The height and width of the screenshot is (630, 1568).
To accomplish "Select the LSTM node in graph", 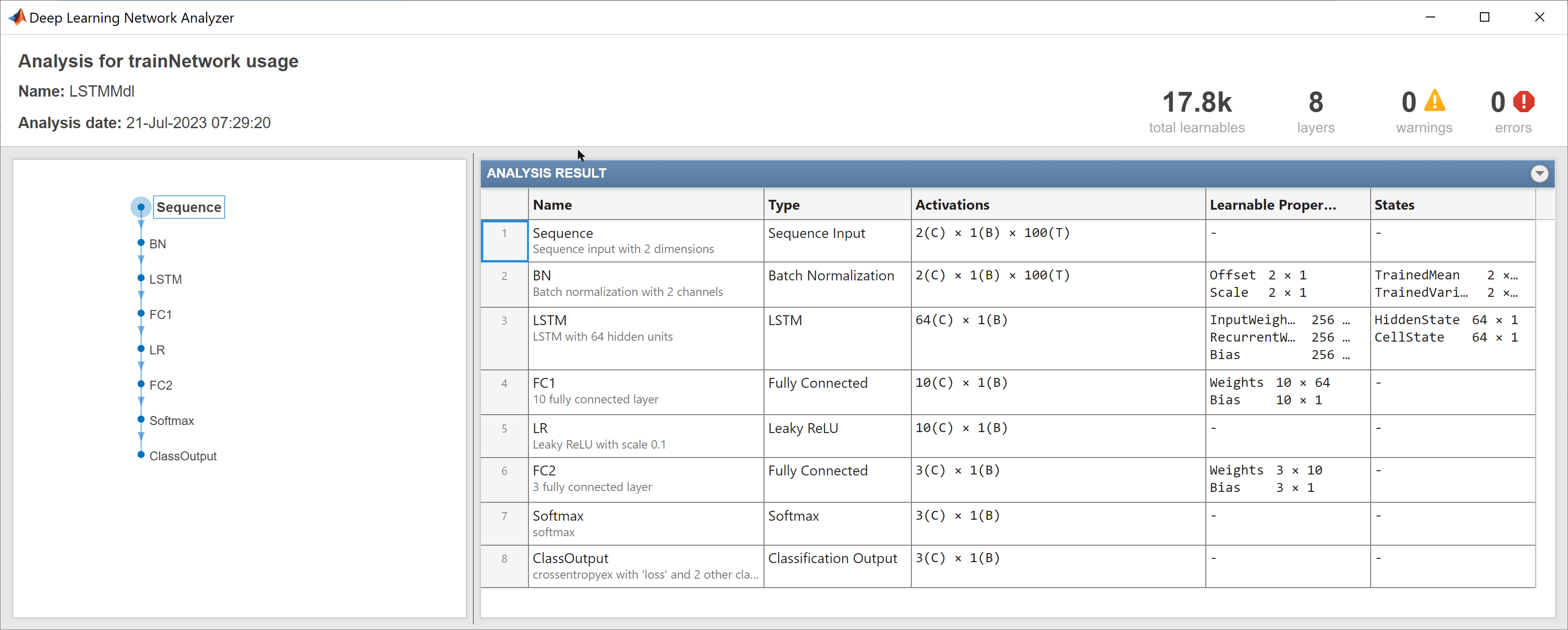I will (x=165, y=279).
